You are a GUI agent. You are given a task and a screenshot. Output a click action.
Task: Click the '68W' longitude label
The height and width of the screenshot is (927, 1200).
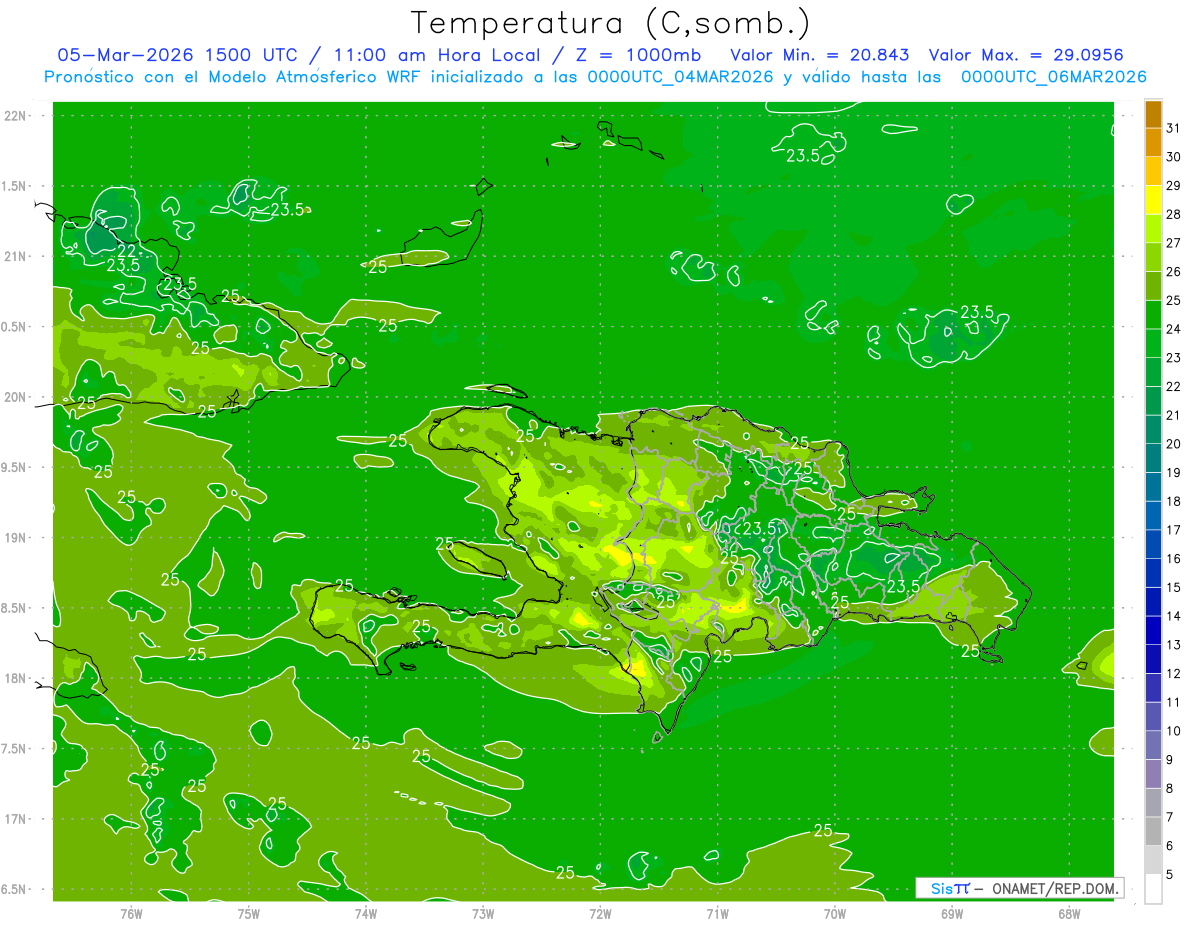tap(1069, 914)
